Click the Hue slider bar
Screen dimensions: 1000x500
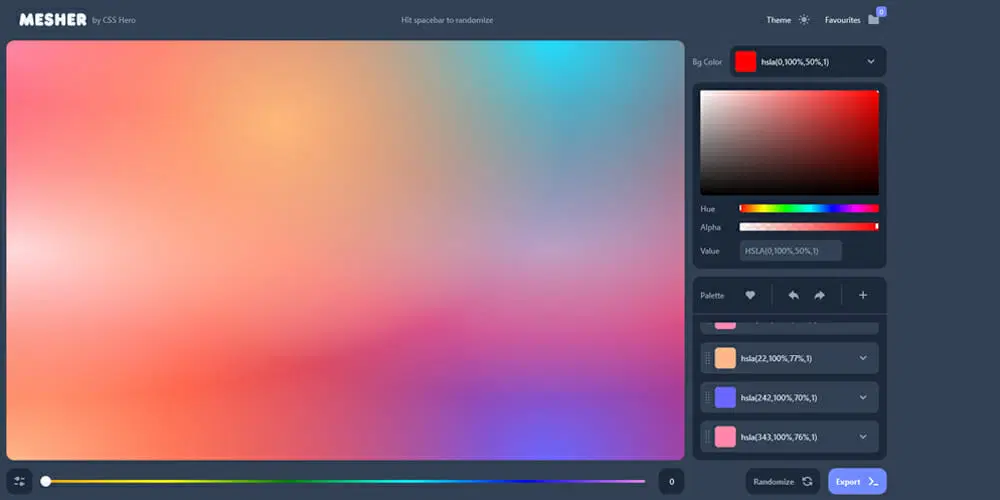(x=809, y=209)
